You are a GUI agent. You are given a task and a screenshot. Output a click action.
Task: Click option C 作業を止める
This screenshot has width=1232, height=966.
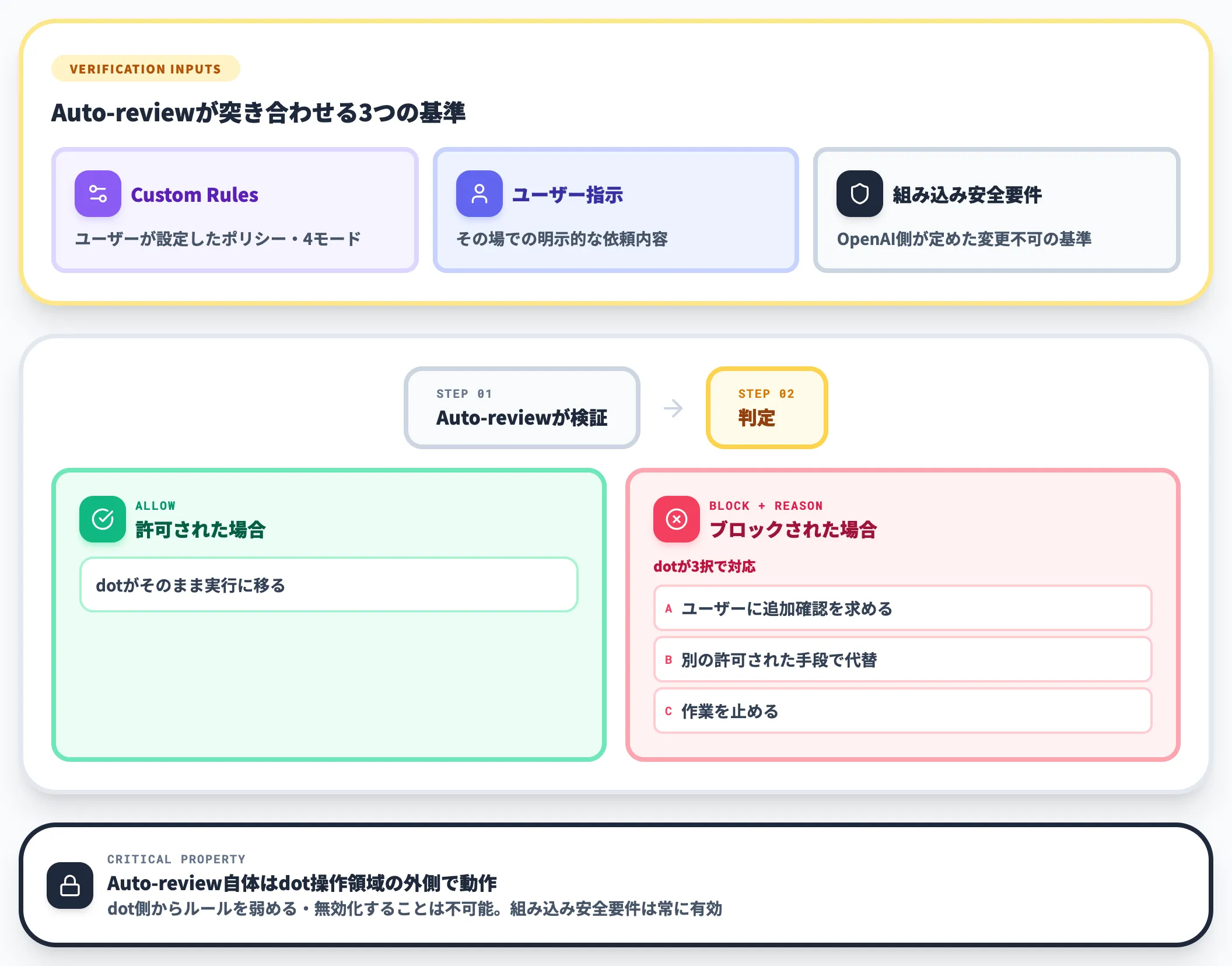click(x=902, y=711)
